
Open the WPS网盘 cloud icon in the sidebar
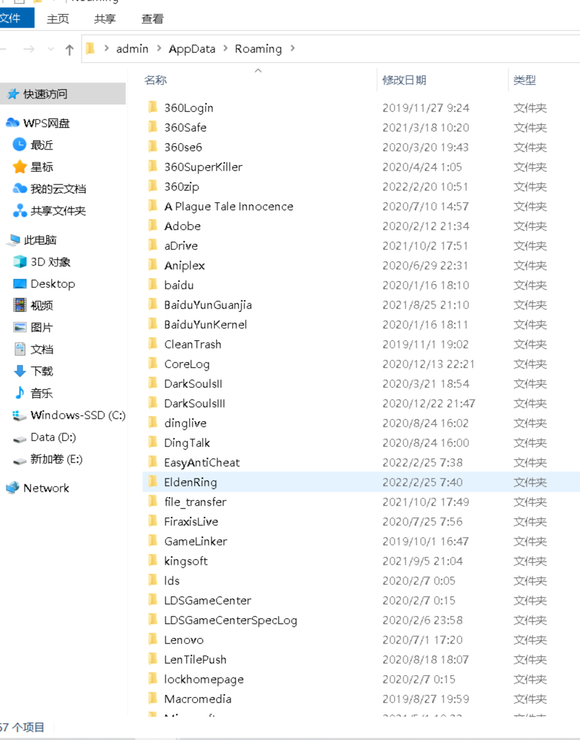tap(12, 123)
